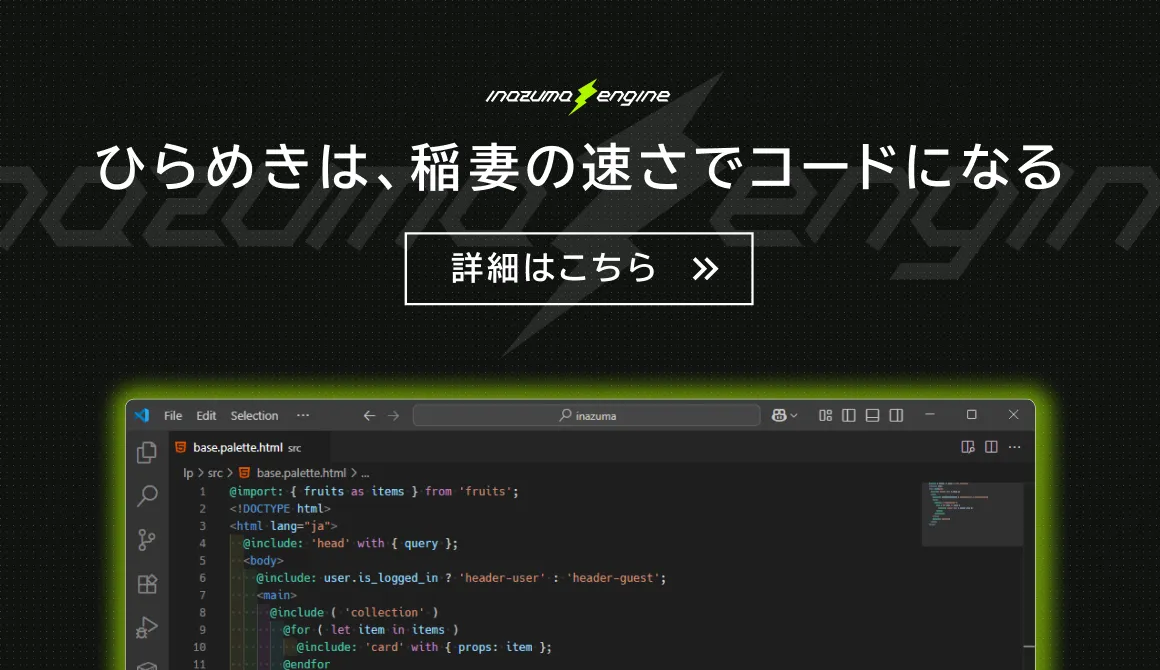Expand the Copilot dropdown chevron
Viewport: 1160px width, 670px height.
(x=794, y=416)
